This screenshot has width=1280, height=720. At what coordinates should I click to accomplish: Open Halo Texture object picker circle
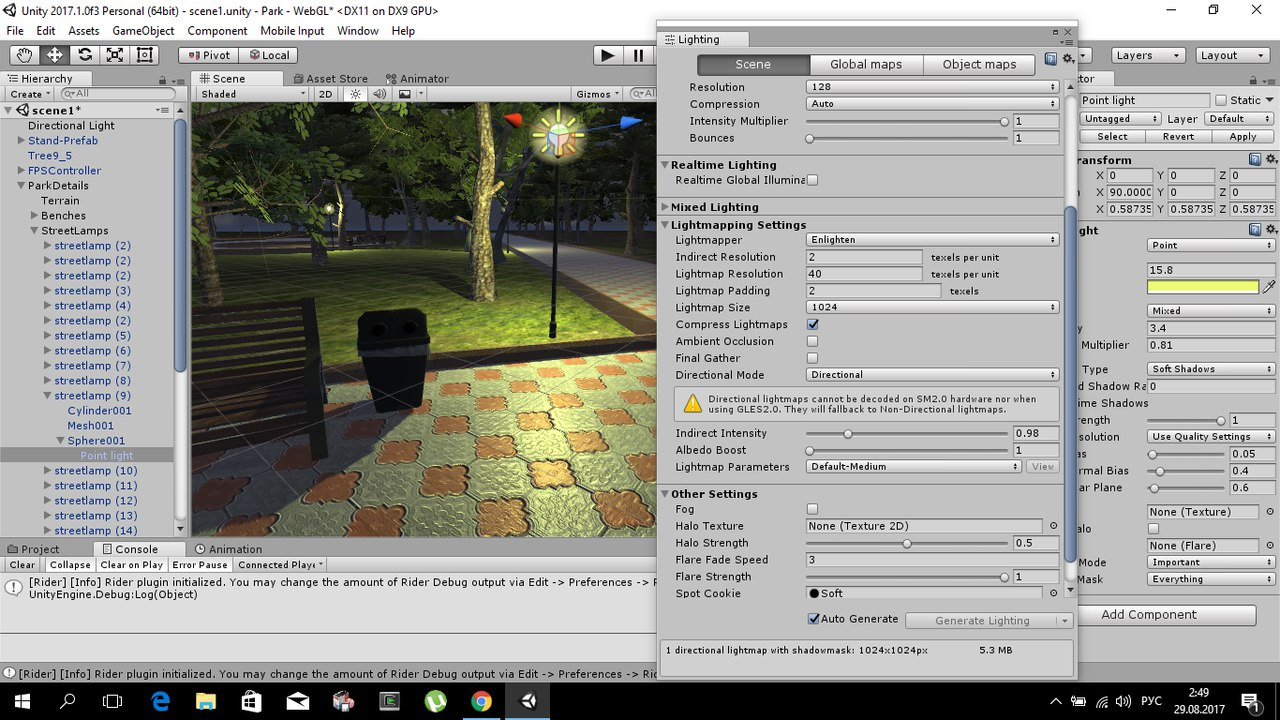[1053, 526]
